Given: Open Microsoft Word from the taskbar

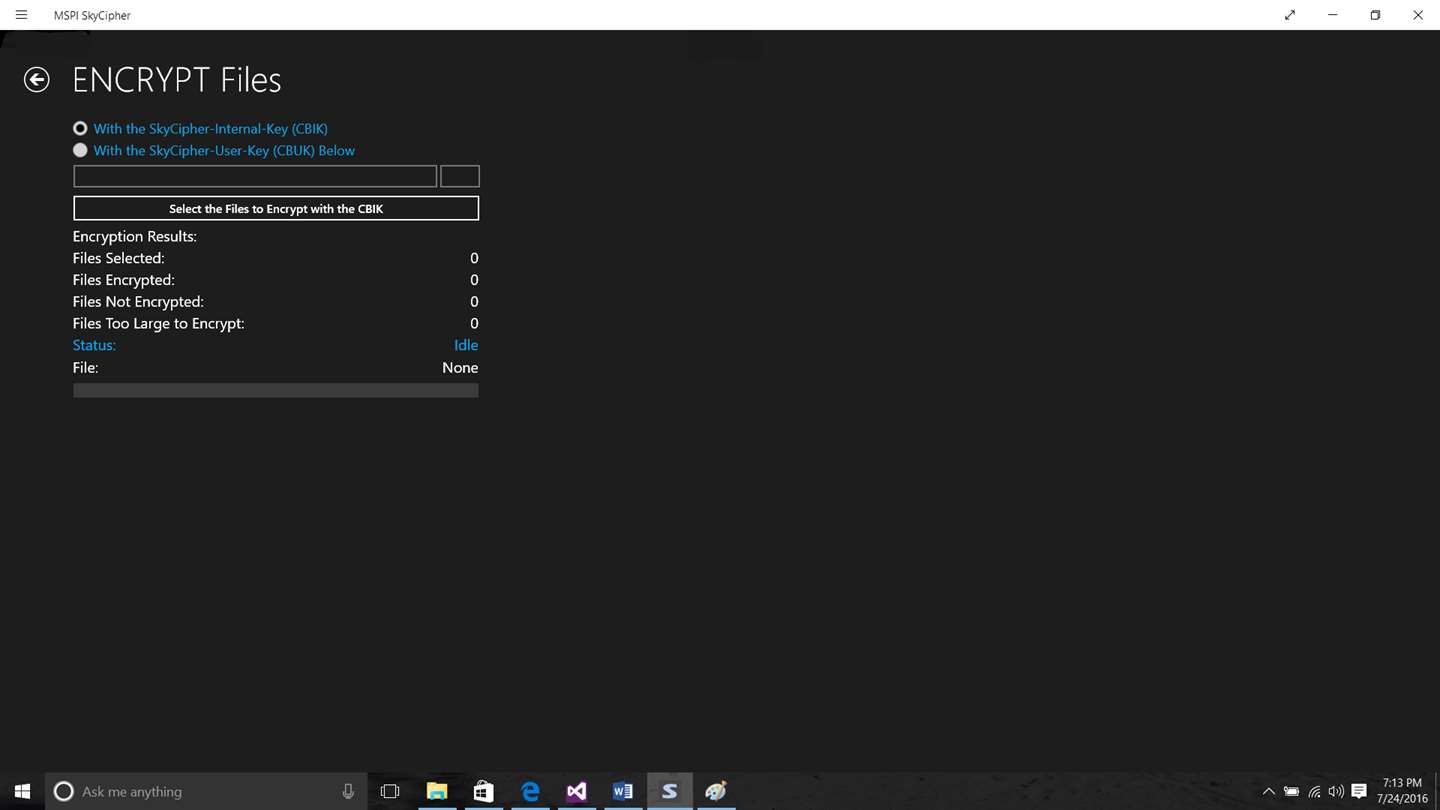Looking at the screenshot, I should tap(623, 791).
